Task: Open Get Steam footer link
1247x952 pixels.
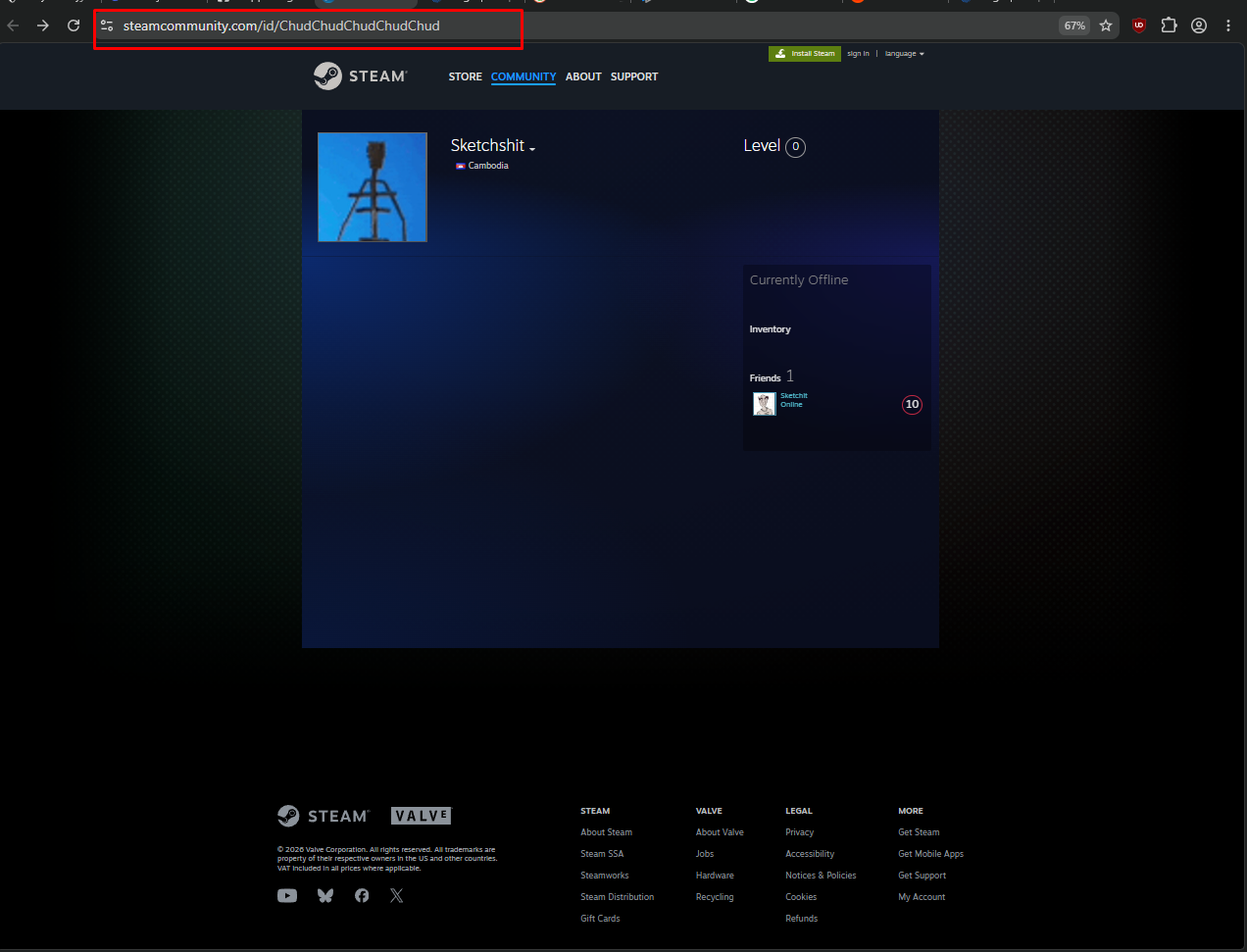Action: pyautogui.click(x=919, y=832)
